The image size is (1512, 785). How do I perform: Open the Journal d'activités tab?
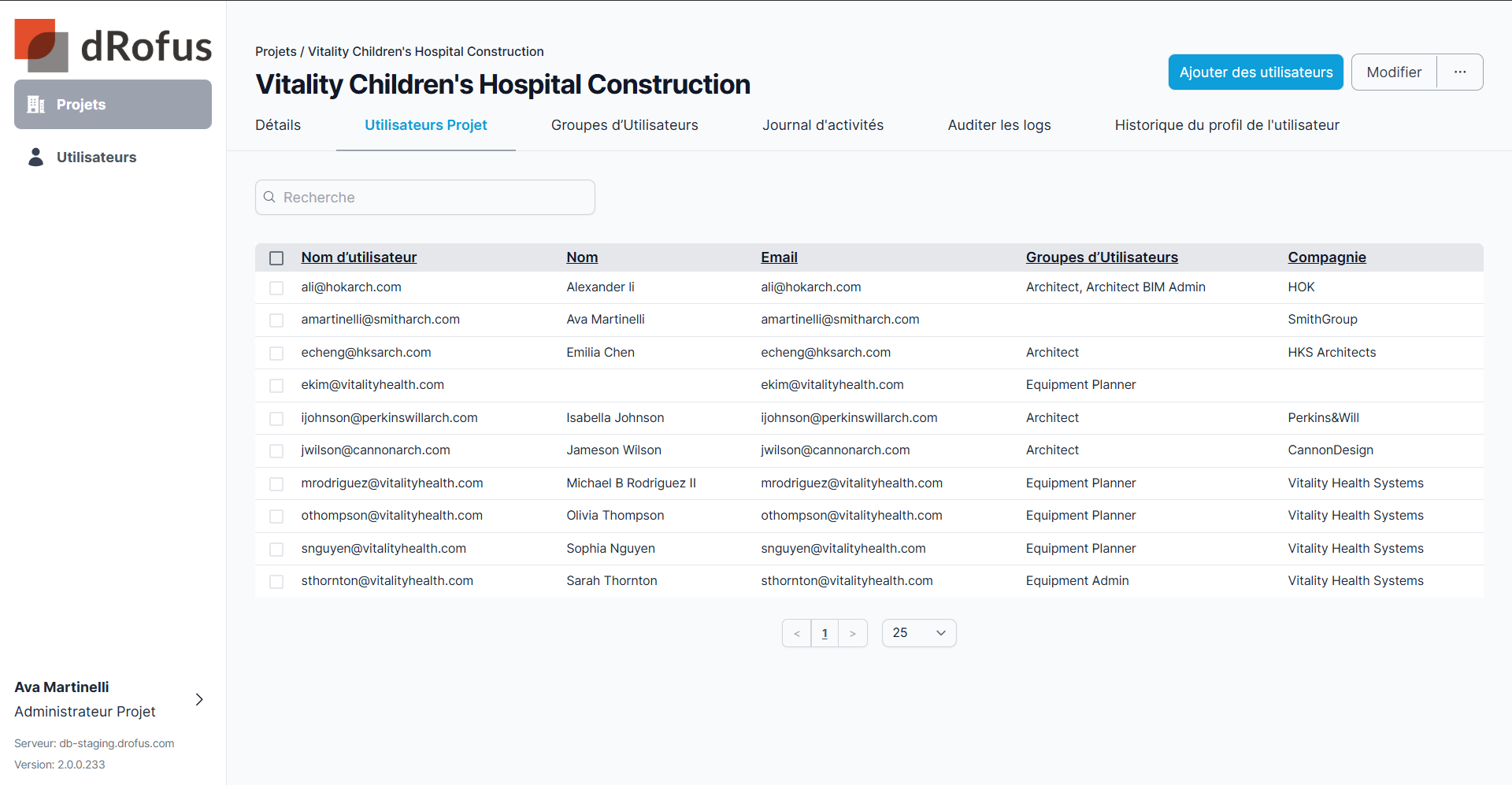[x=822, y=125]
